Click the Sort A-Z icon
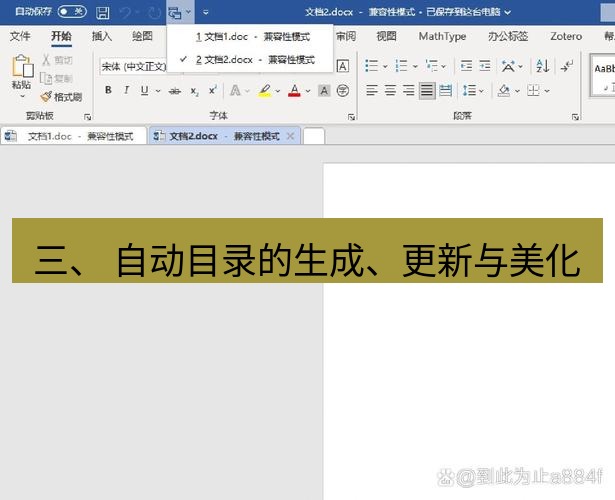 (542, 66)
